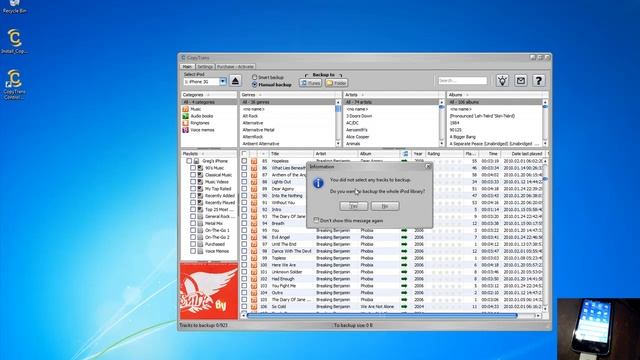Check Don't show this message again
This screenshot has height=360, width=640.
316,220
